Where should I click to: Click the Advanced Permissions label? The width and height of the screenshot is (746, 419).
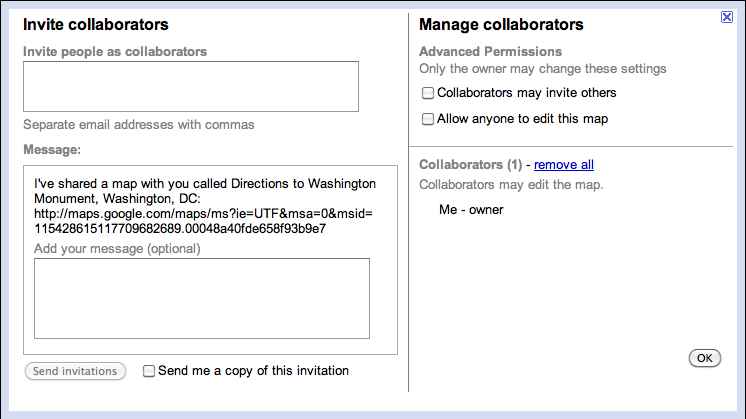point(491,51)
